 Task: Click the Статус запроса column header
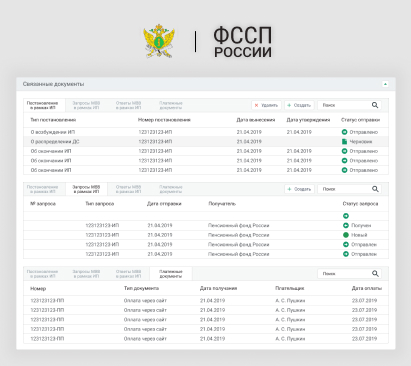click(x=360, y=204)
